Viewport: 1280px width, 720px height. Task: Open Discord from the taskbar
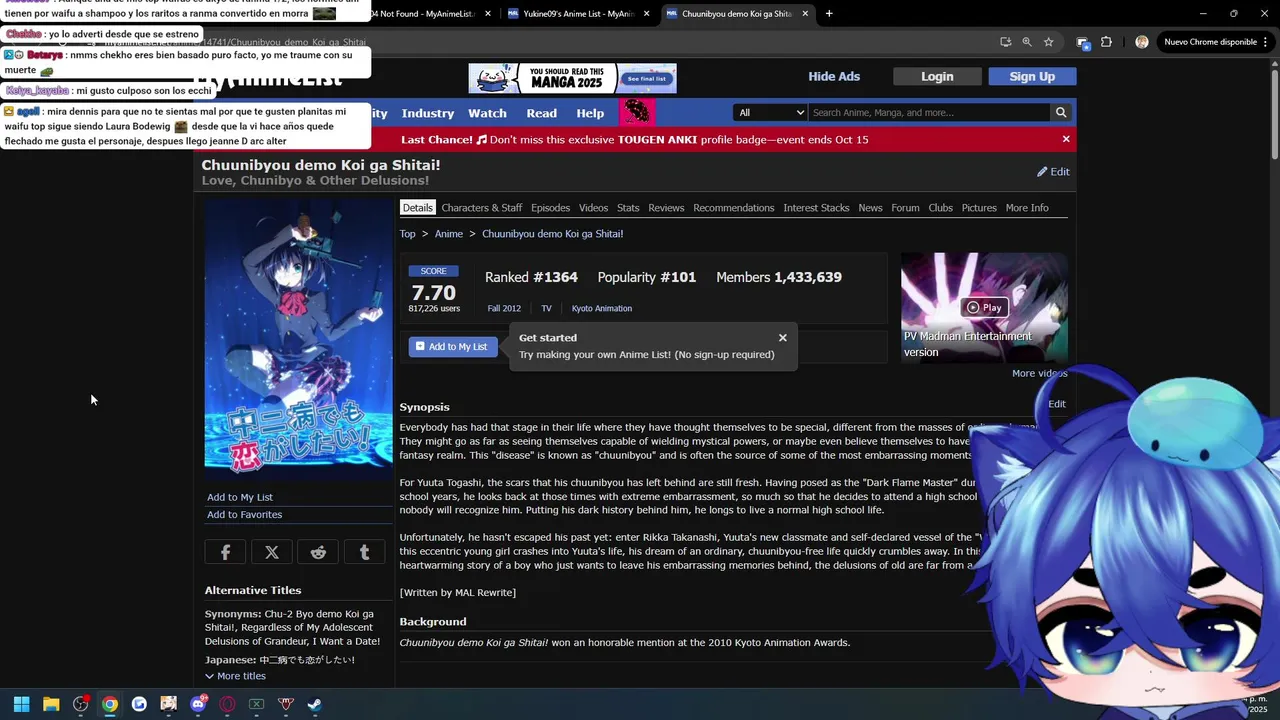click(198, 704)
